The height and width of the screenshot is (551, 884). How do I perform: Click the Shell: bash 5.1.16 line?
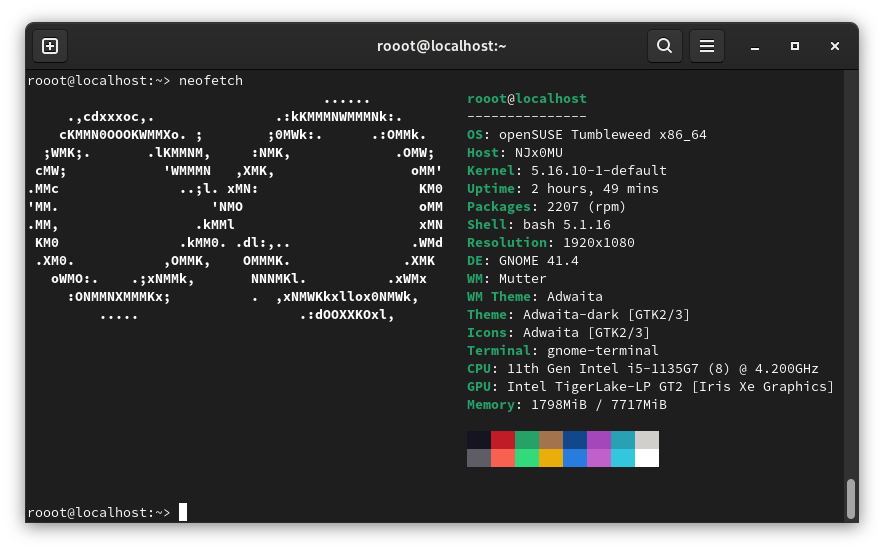coord(538,224)
